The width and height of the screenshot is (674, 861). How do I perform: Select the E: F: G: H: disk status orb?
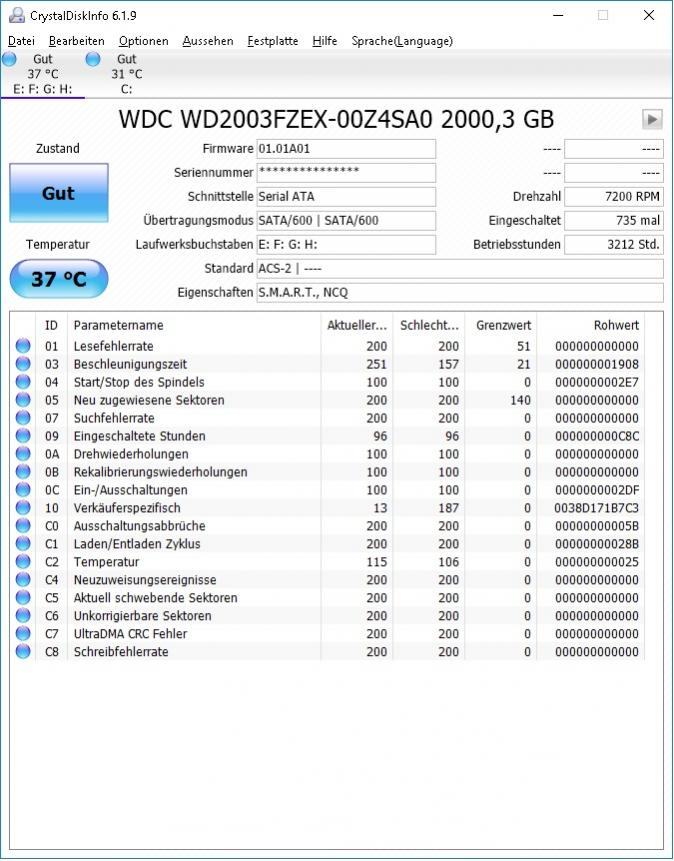coord(9,59)
